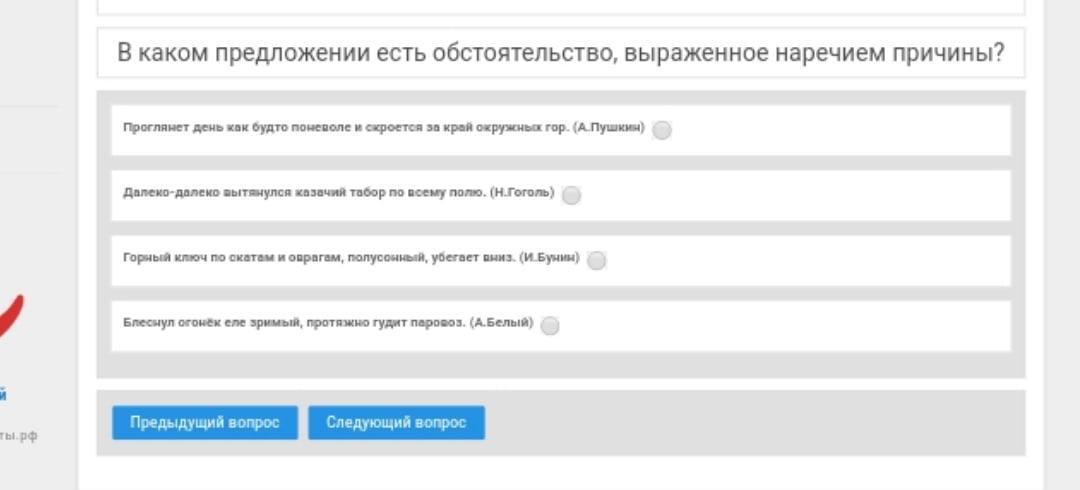The image size is (1080, 490).
Task: Click the Следующий вопрос button
Action: click(396, 422)
